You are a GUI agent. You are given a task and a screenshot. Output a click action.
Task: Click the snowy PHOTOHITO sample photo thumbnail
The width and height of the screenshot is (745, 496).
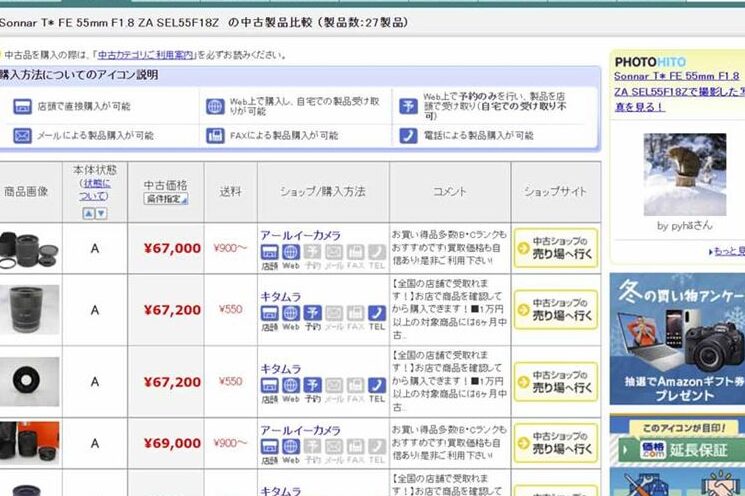coord(684,175)
